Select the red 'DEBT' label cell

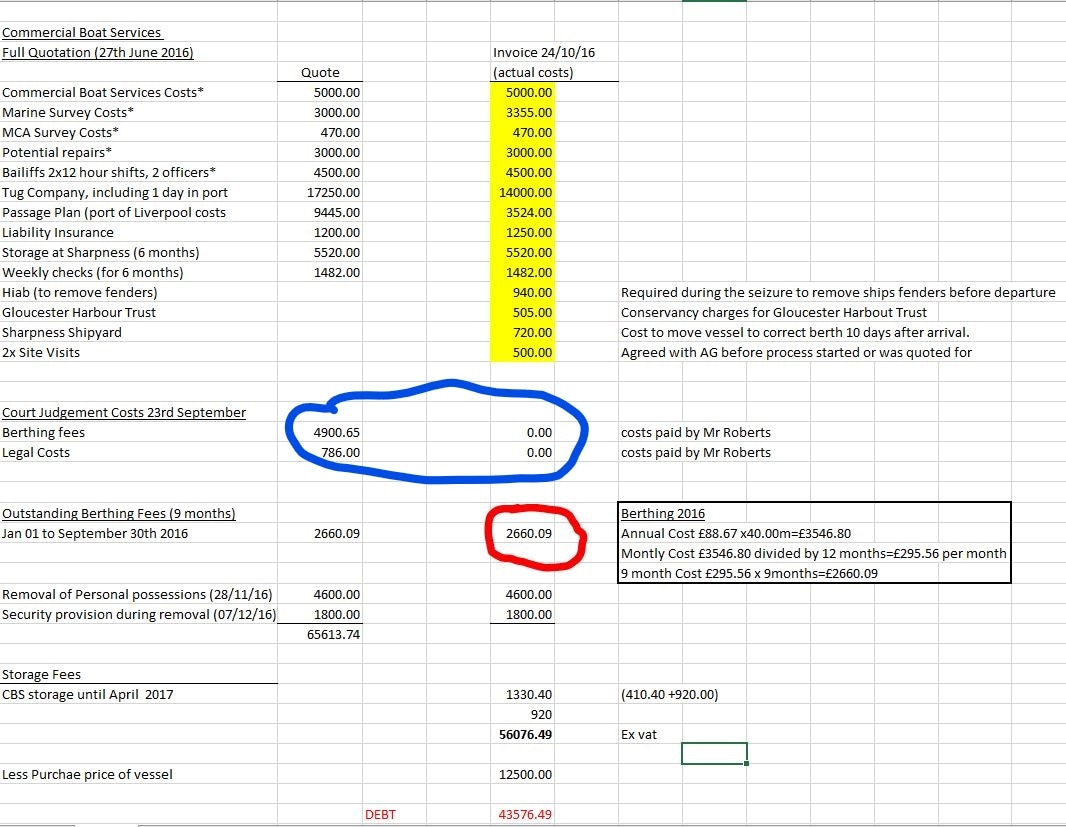click(x=380, y=814)
